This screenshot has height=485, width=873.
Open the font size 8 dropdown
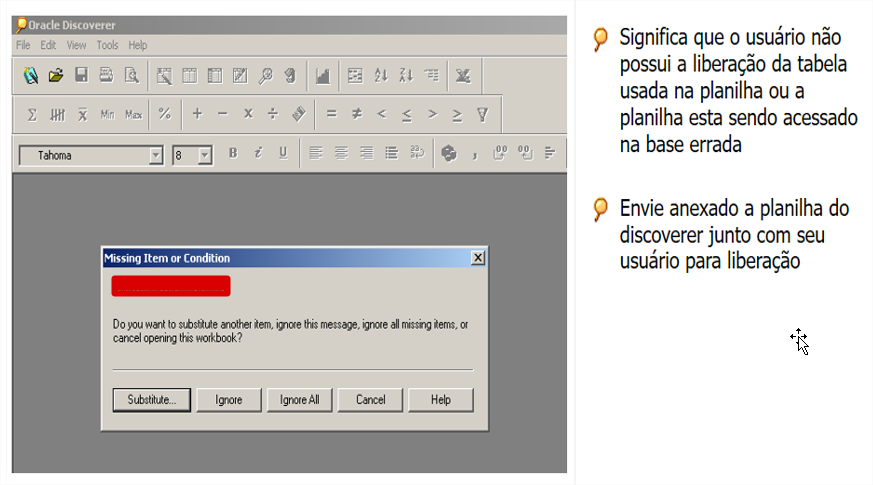click(x=205, y=155)
